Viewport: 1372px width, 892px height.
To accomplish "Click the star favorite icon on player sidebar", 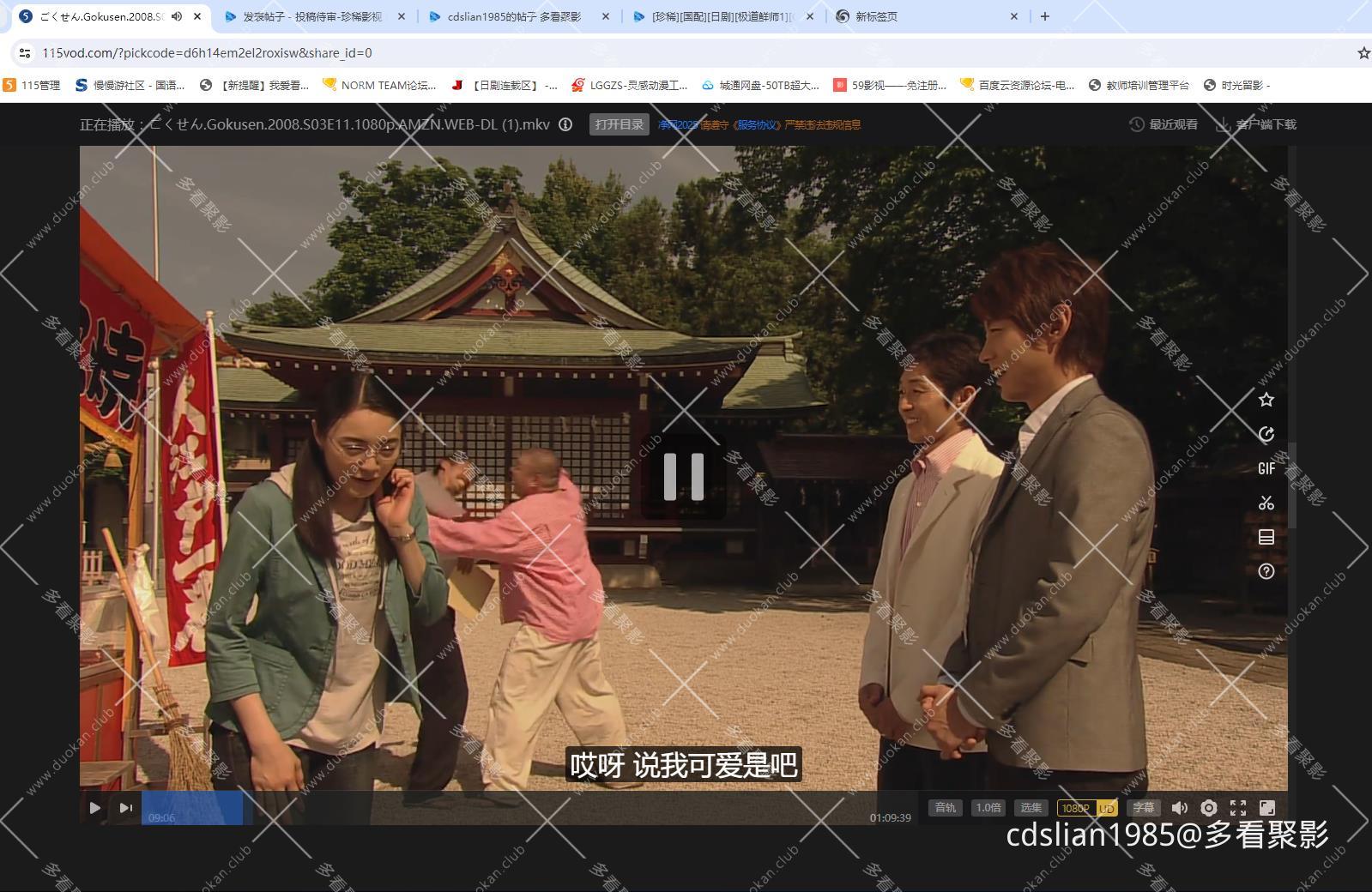I will [x=1266, y=400].
